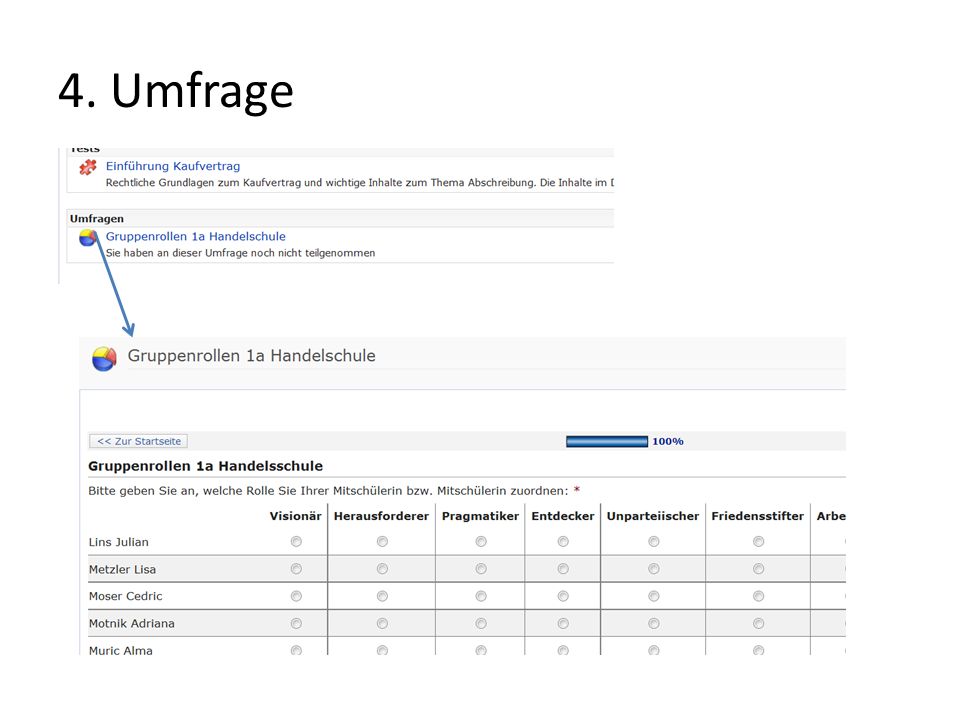Click the Unparteiischer column header

click(653, 516)
